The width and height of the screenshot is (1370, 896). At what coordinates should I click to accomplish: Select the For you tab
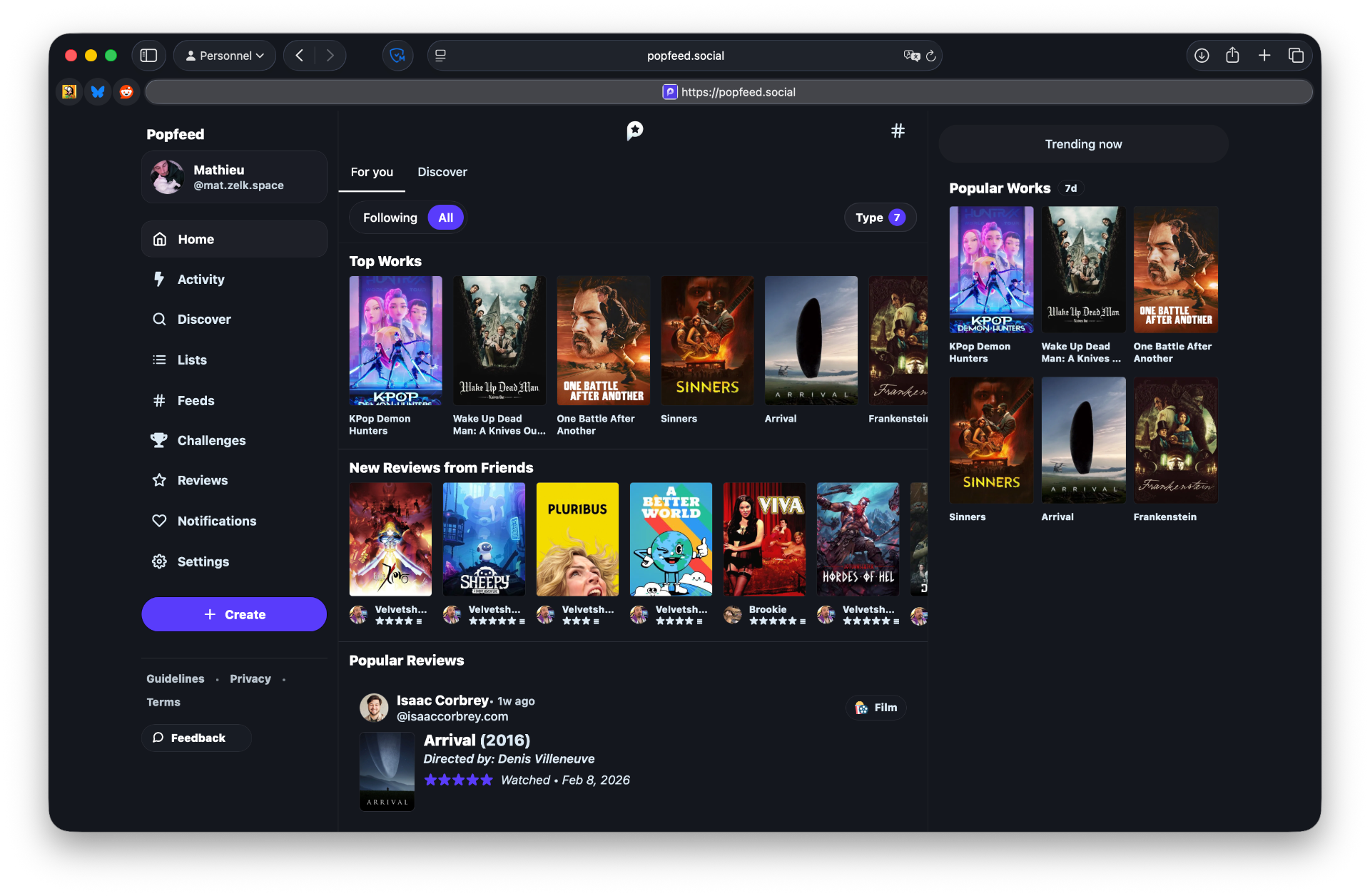point(372,172)
